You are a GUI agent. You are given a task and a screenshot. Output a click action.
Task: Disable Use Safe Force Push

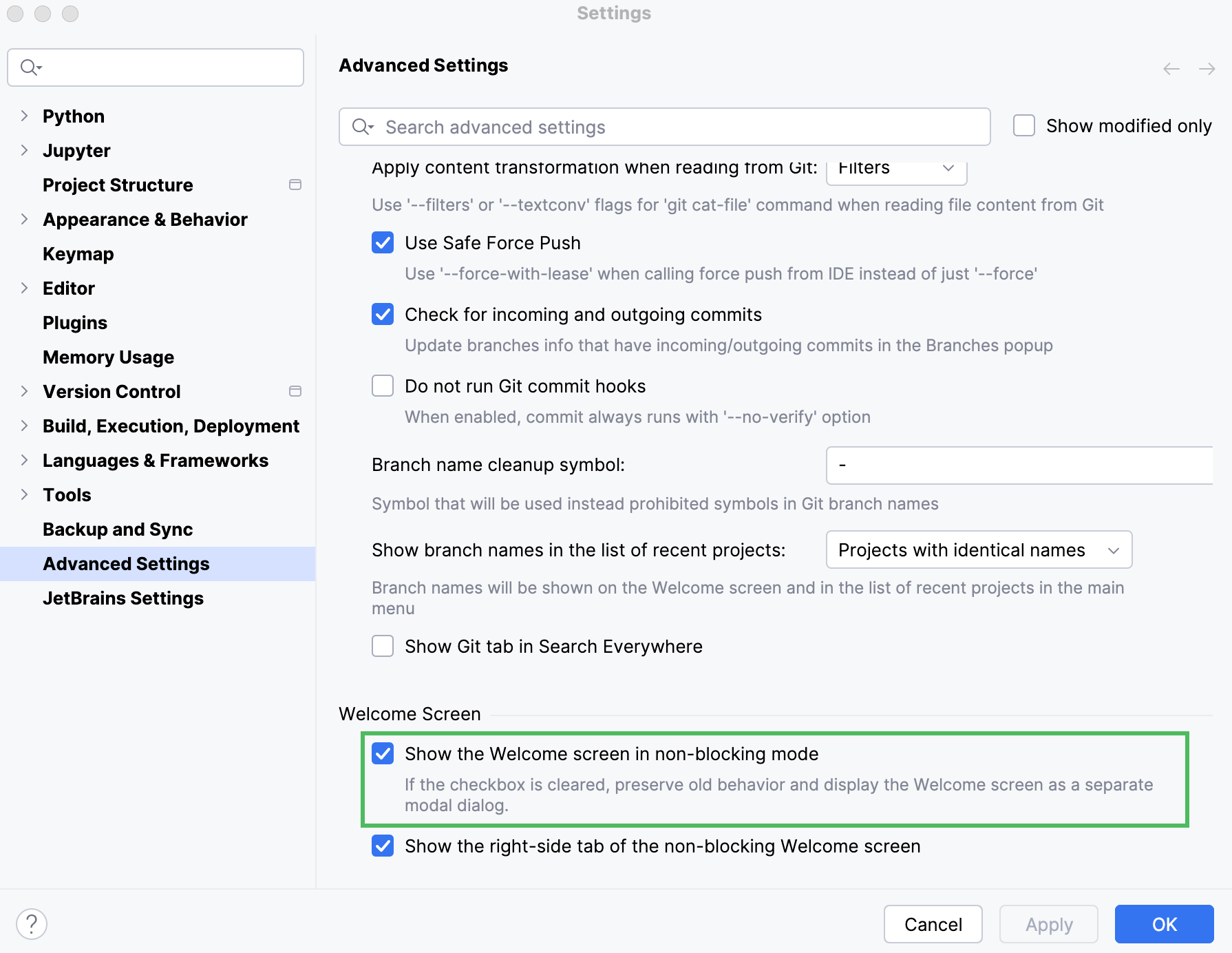pos(383,243)
